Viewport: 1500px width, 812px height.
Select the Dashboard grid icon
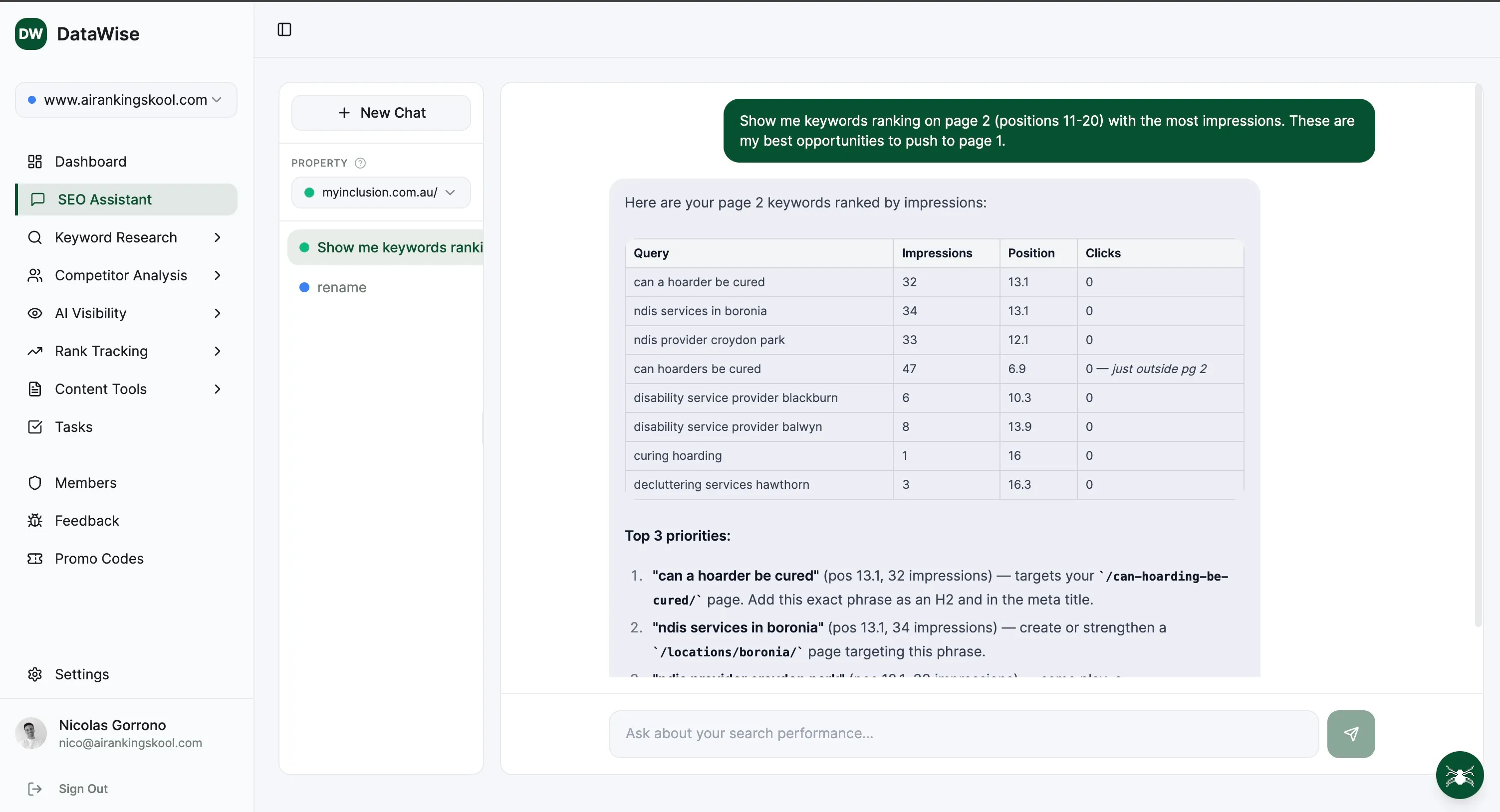coord(35,161)
